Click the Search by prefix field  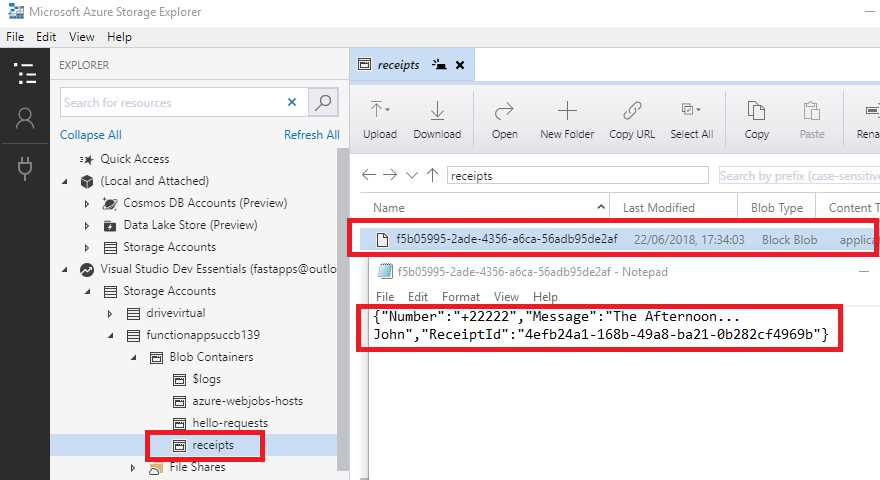(799, 176)
